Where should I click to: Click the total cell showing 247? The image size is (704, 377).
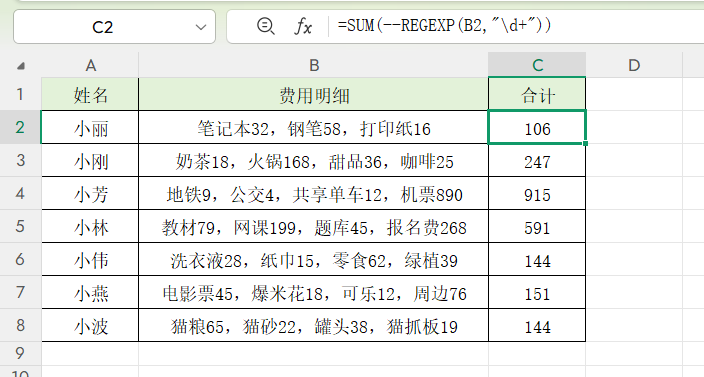[x=537, y=160]
